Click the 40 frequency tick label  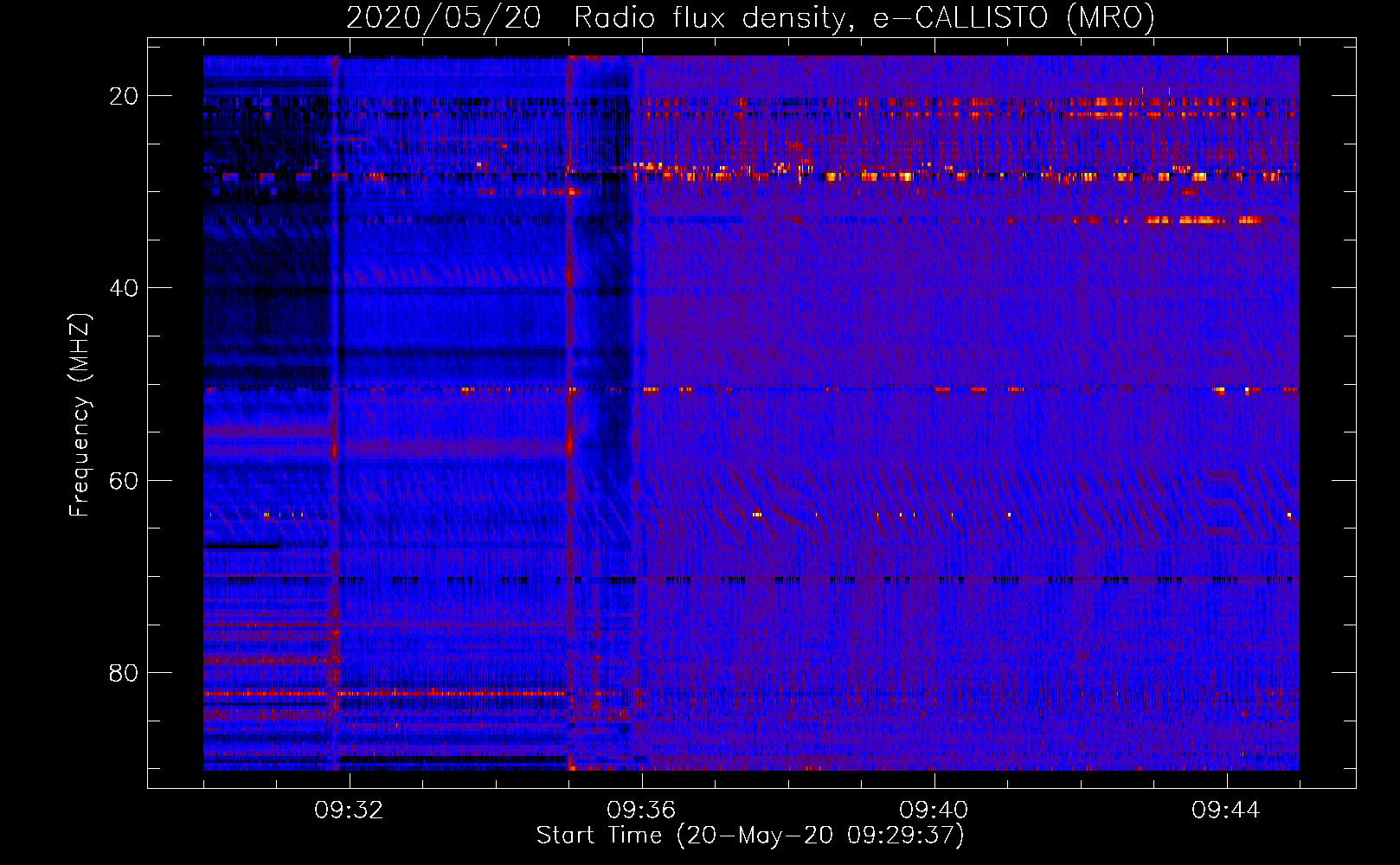(x=124, y=288)
